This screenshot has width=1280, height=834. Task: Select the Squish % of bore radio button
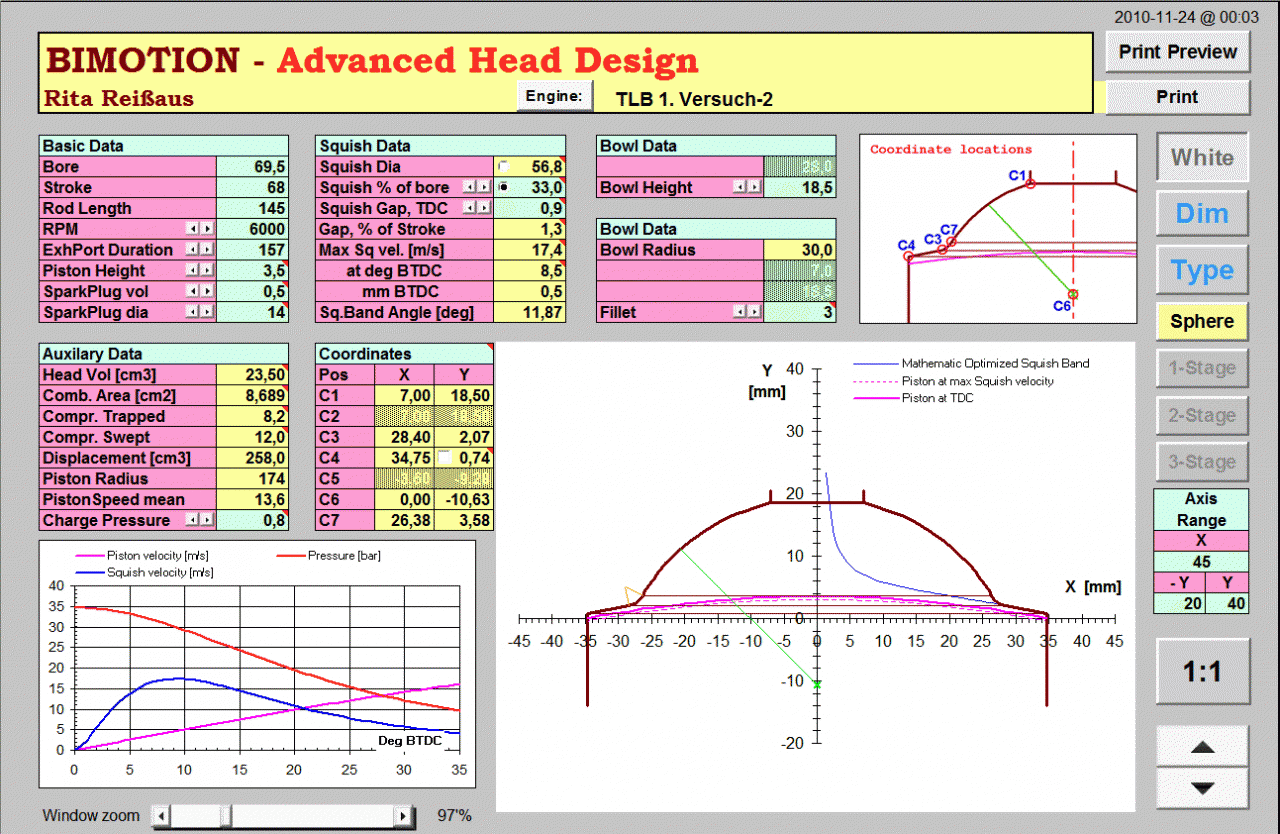coord(503,187)
